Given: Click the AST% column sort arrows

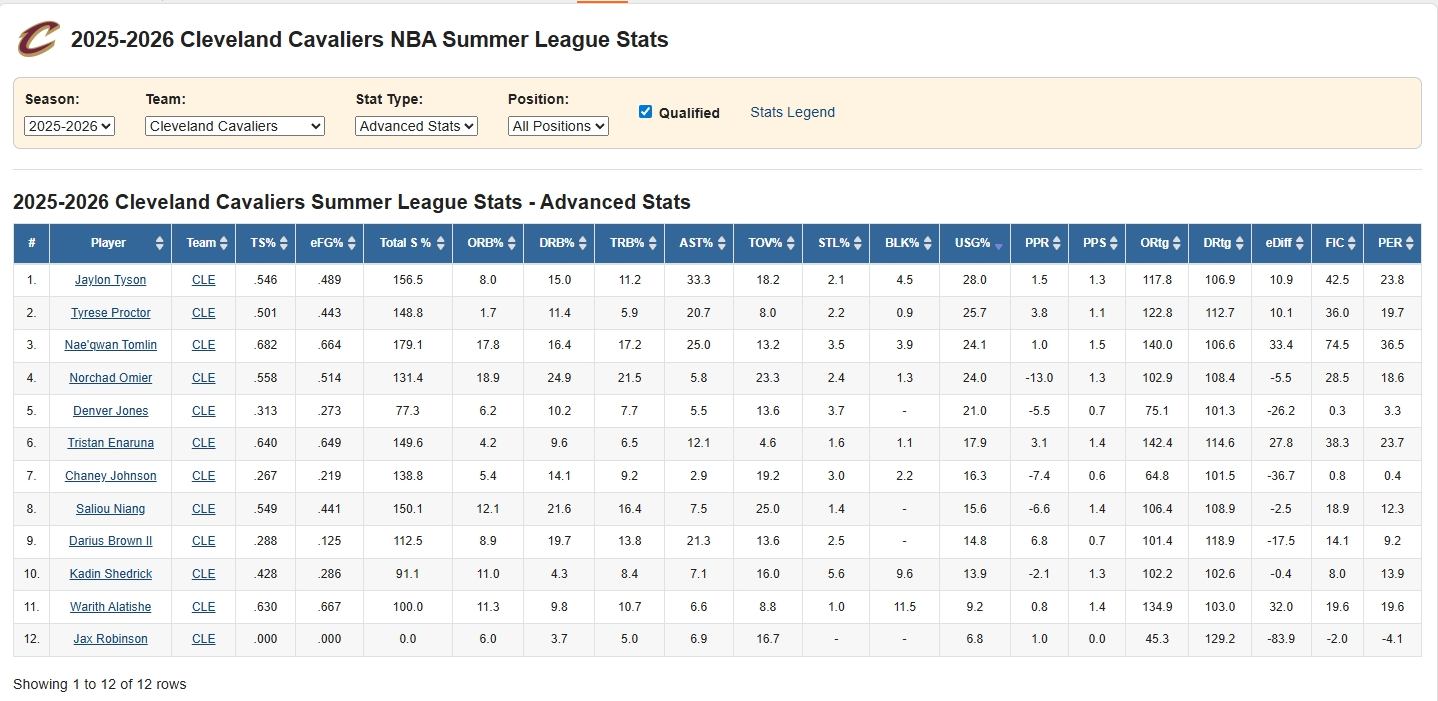Looking at the screenshot, I should pos(721,243).
